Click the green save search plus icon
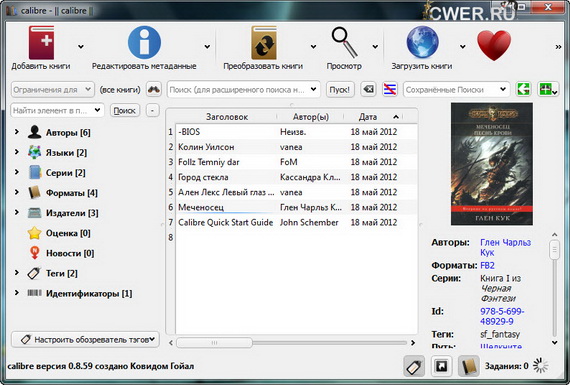 coord(547,89)
